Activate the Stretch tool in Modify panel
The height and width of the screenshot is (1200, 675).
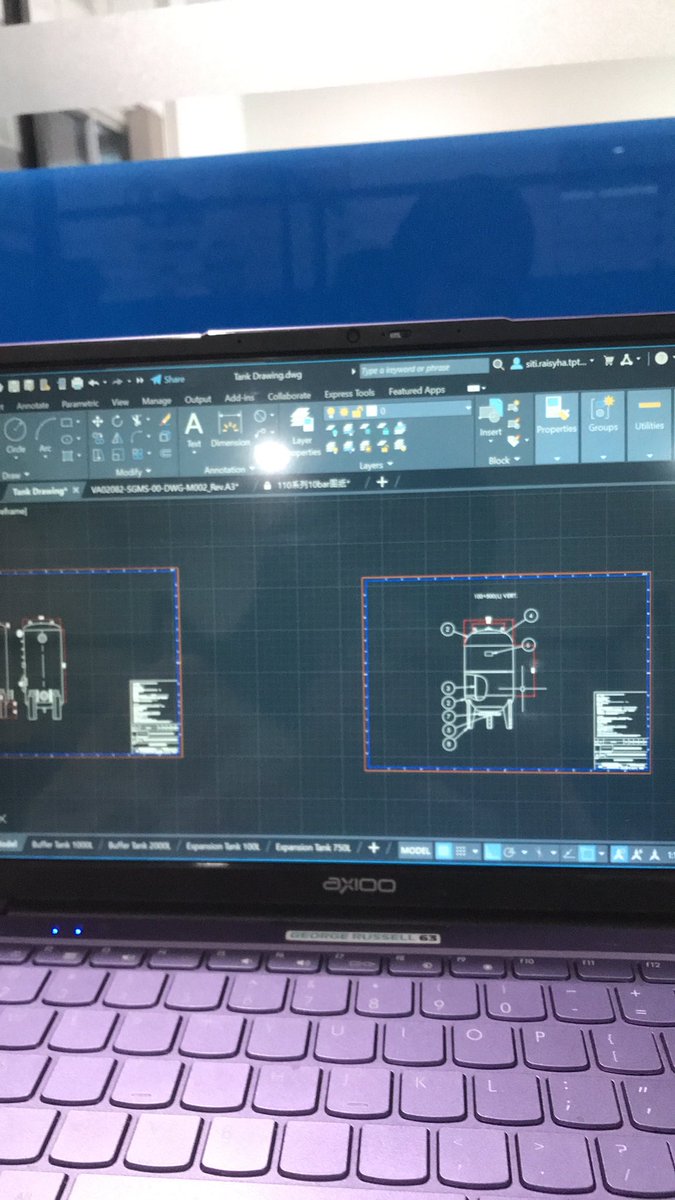click(x=98, y=454)
